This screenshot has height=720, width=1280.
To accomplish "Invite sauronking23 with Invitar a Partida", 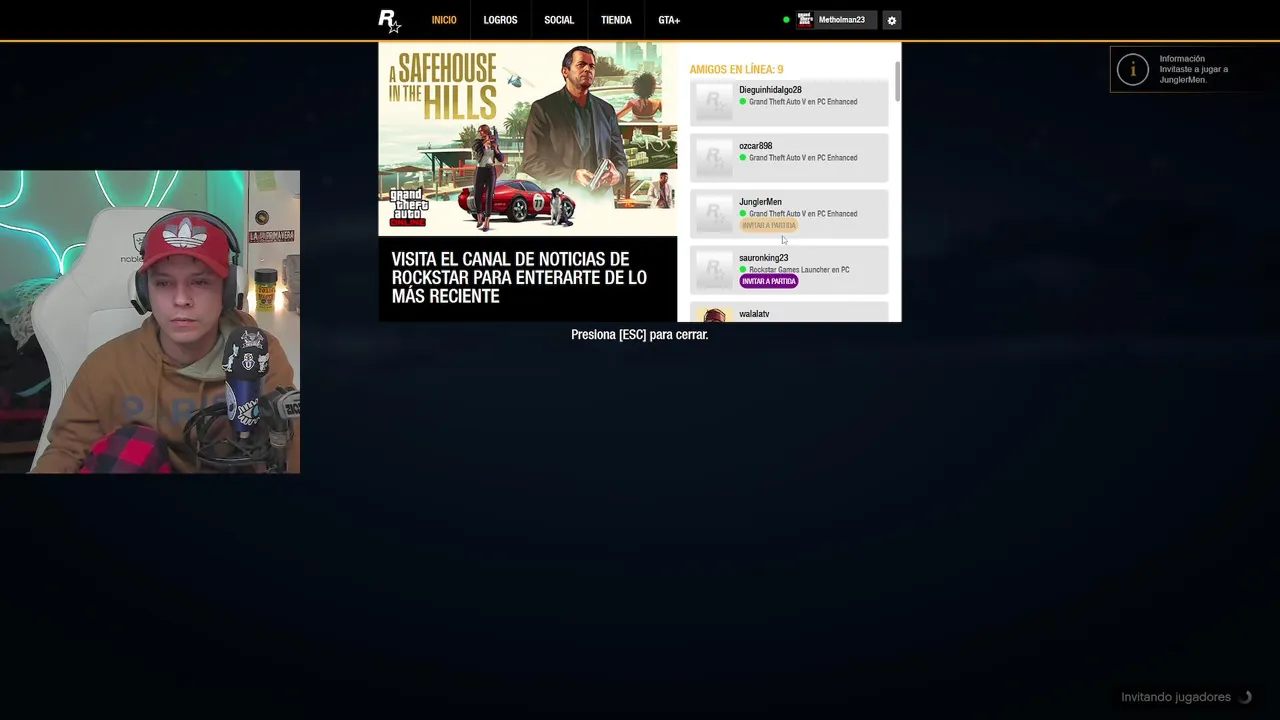I will tap(769, 281).
